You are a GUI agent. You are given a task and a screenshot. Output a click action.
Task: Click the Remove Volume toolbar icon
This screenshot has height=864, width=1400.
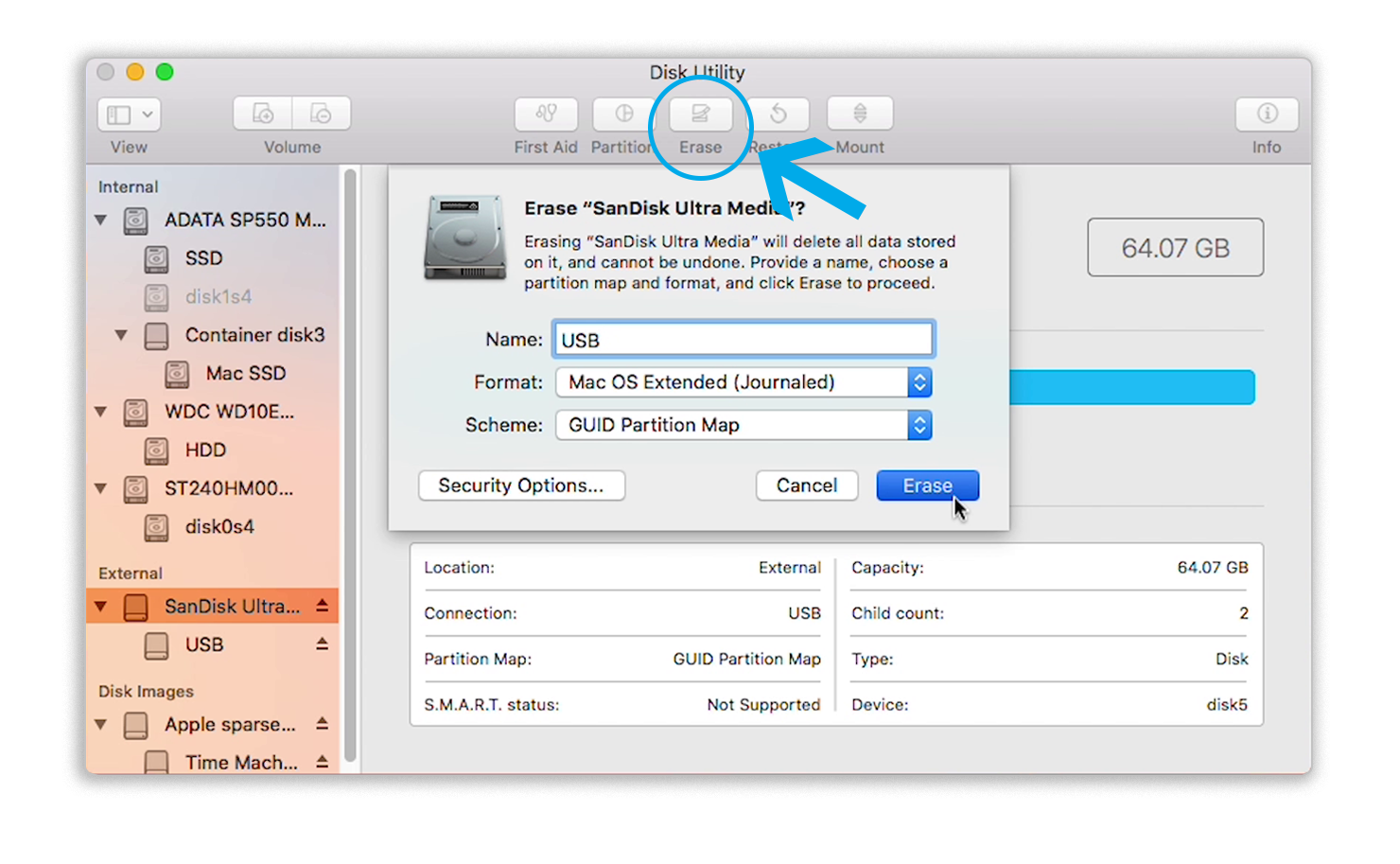[x=322, y=114]
